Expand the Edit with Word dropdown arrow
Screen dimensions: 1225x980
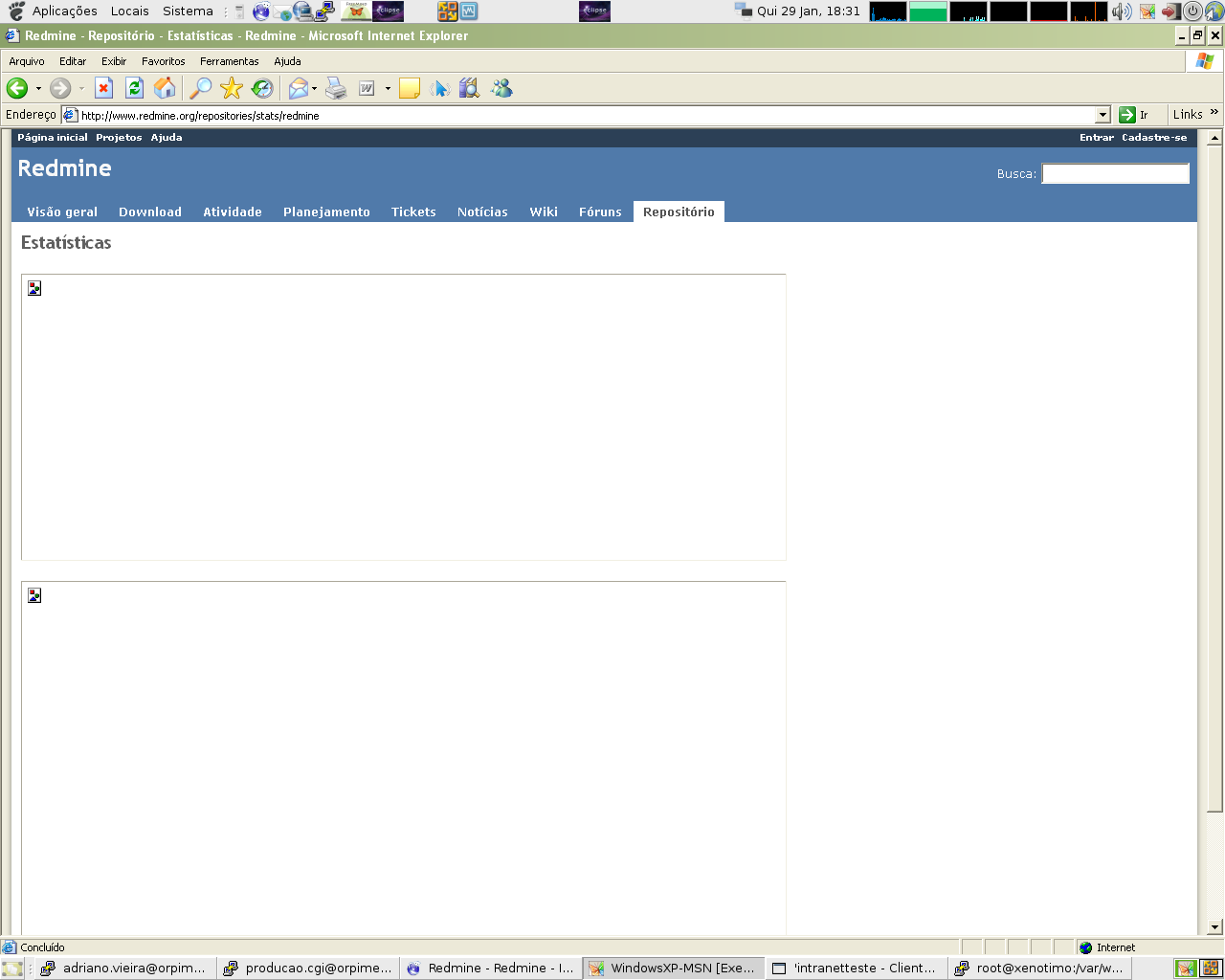(x=388, y=88)
